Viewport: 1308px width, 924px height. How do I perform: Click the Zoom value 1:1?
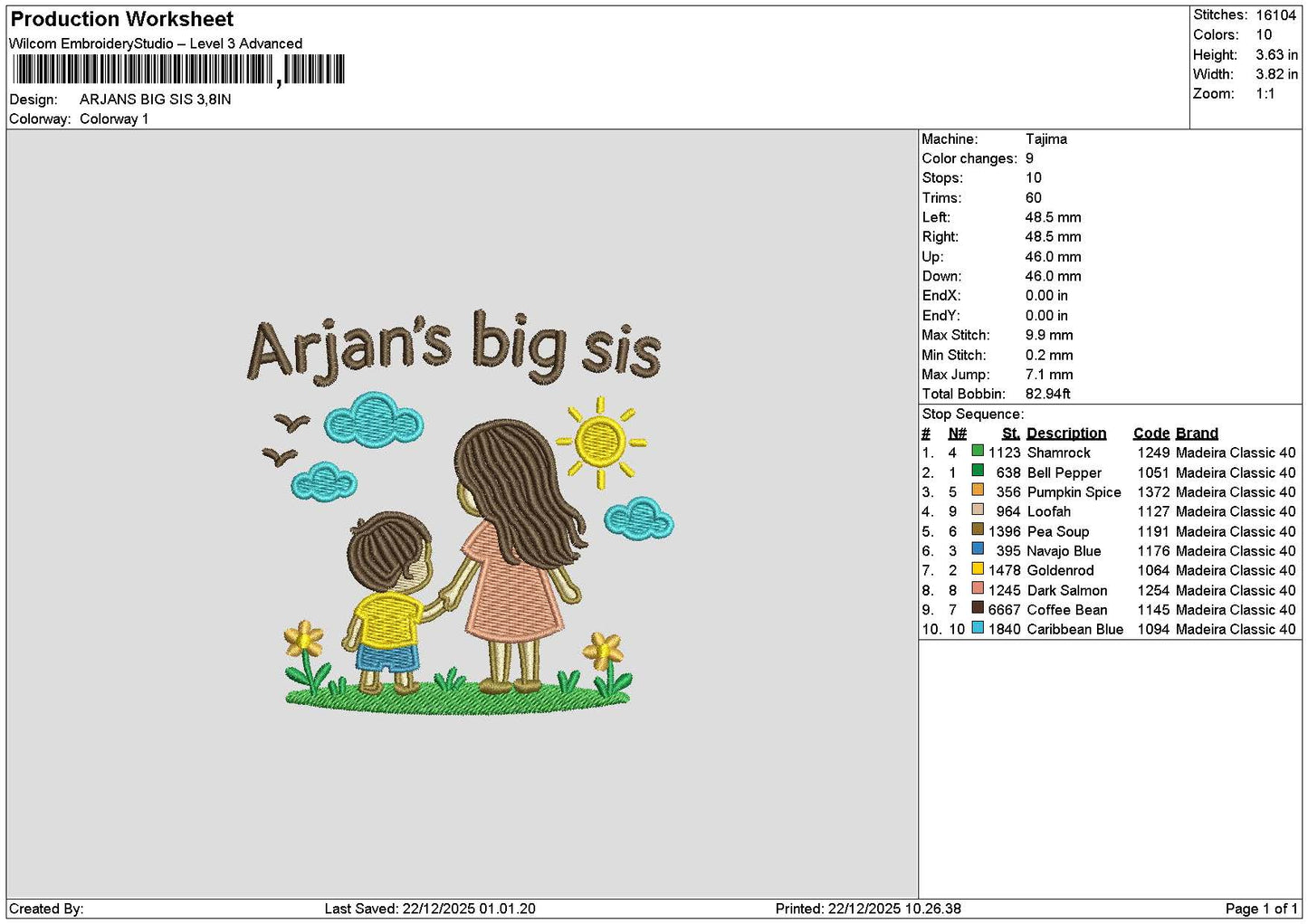coord(1265,94)
